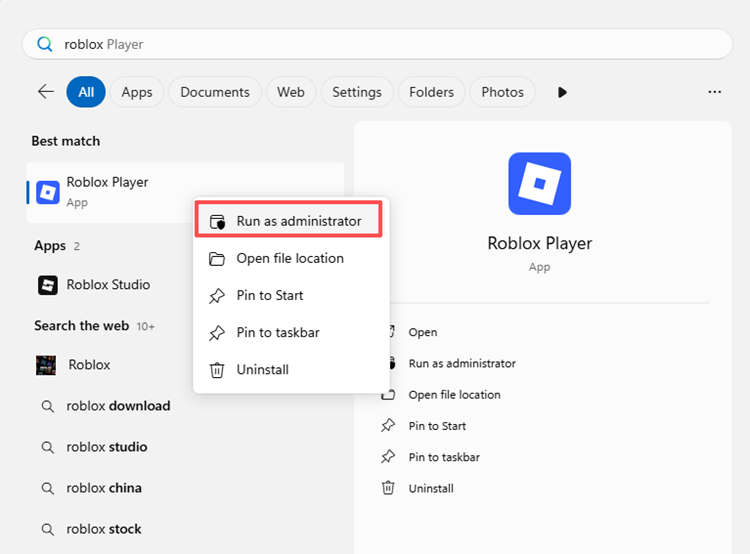Click the folder icon in context menu
This screenshot has height=554, width=750.
point(217,259)
